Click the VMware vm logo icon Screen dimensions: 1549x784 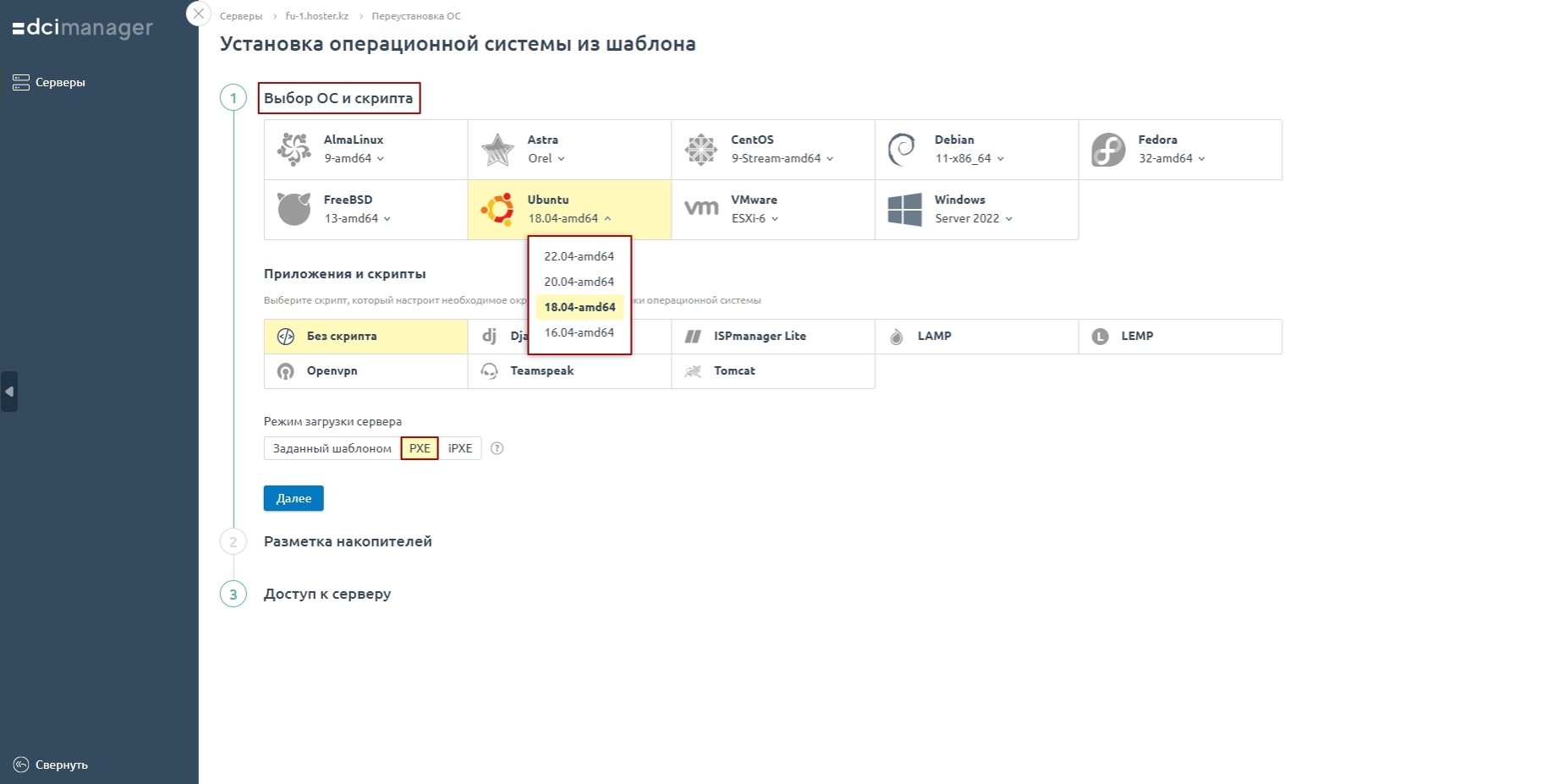coord(701,207)
